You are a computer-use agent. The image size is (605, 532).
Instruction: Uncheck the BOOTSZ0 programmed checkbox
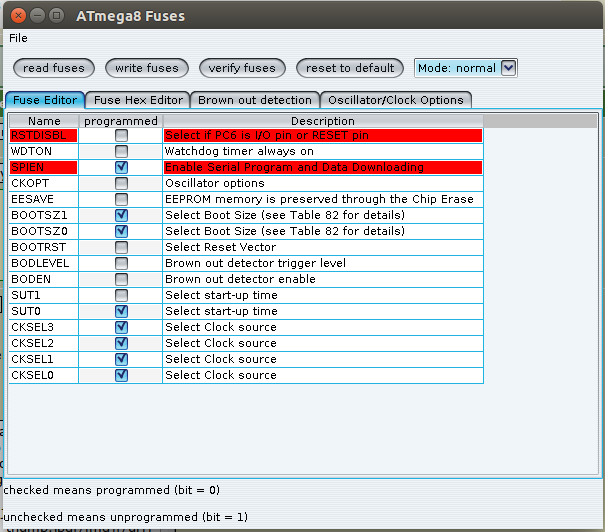[x=121, y=231]
